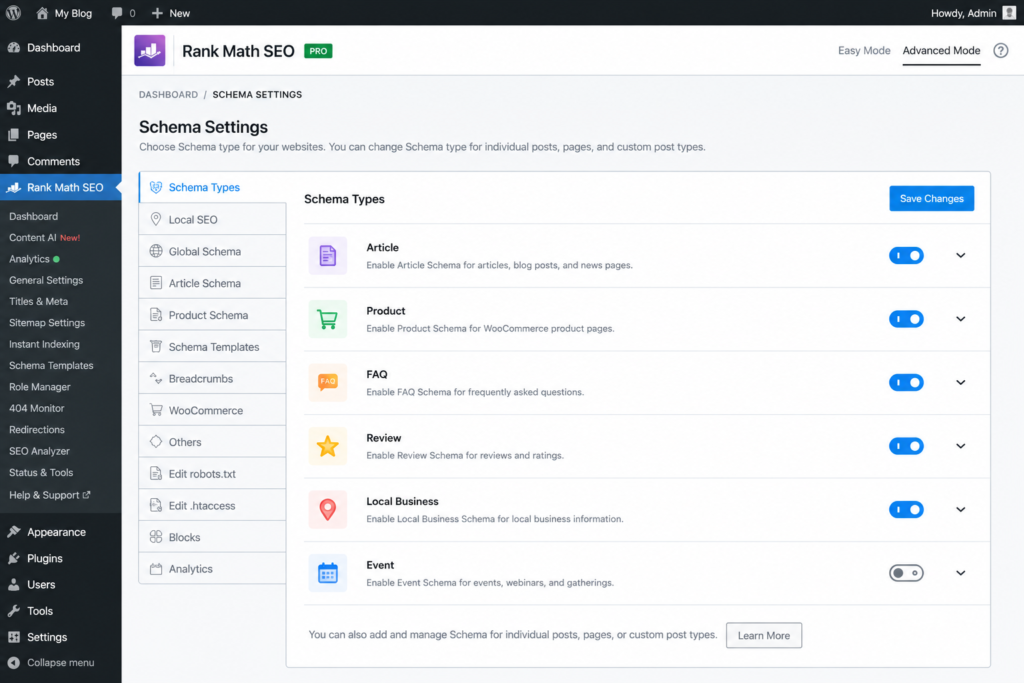Click the Blocks grid icon
Viewport: 1024px width, 683px height.
[155, 537]
